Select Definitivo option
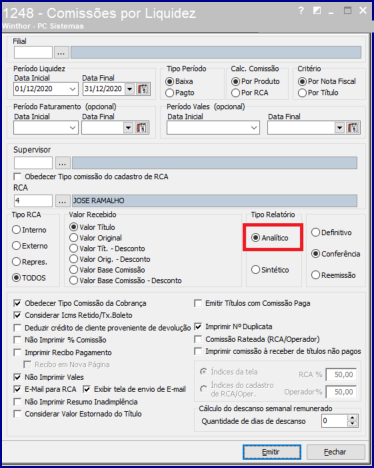The width and height of the screenshot is (374, 468). pyautogui.click(x=332, y=232)
